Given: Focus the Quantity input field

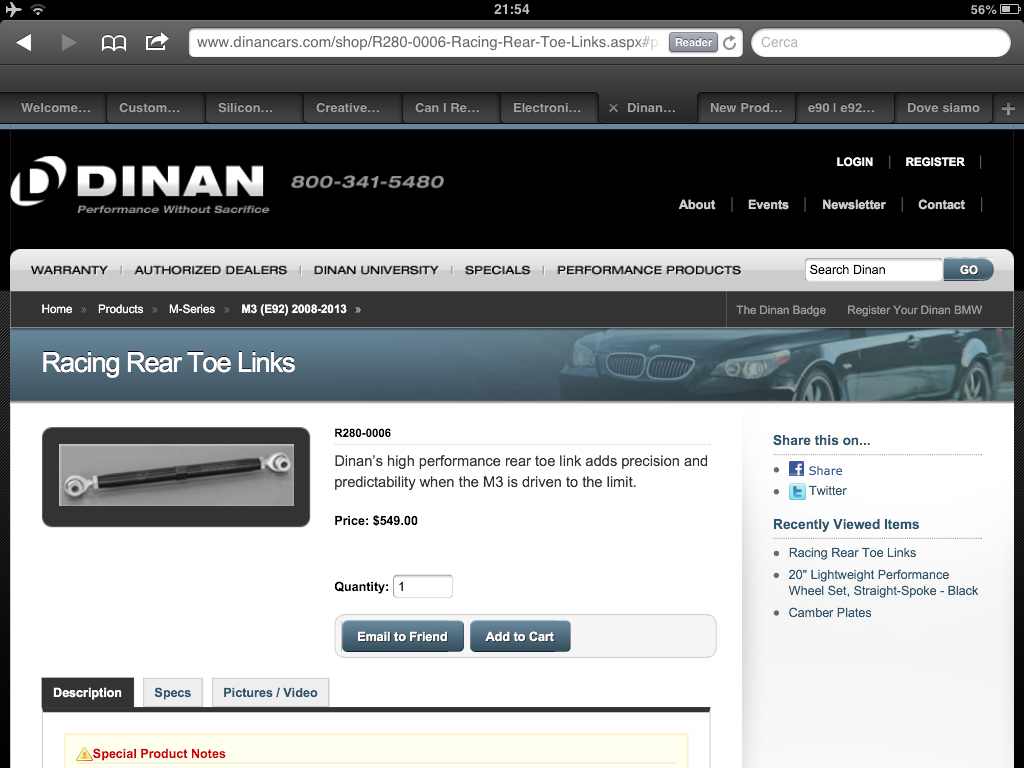Looking at the screenshot, I should click(x=422, y=587).
